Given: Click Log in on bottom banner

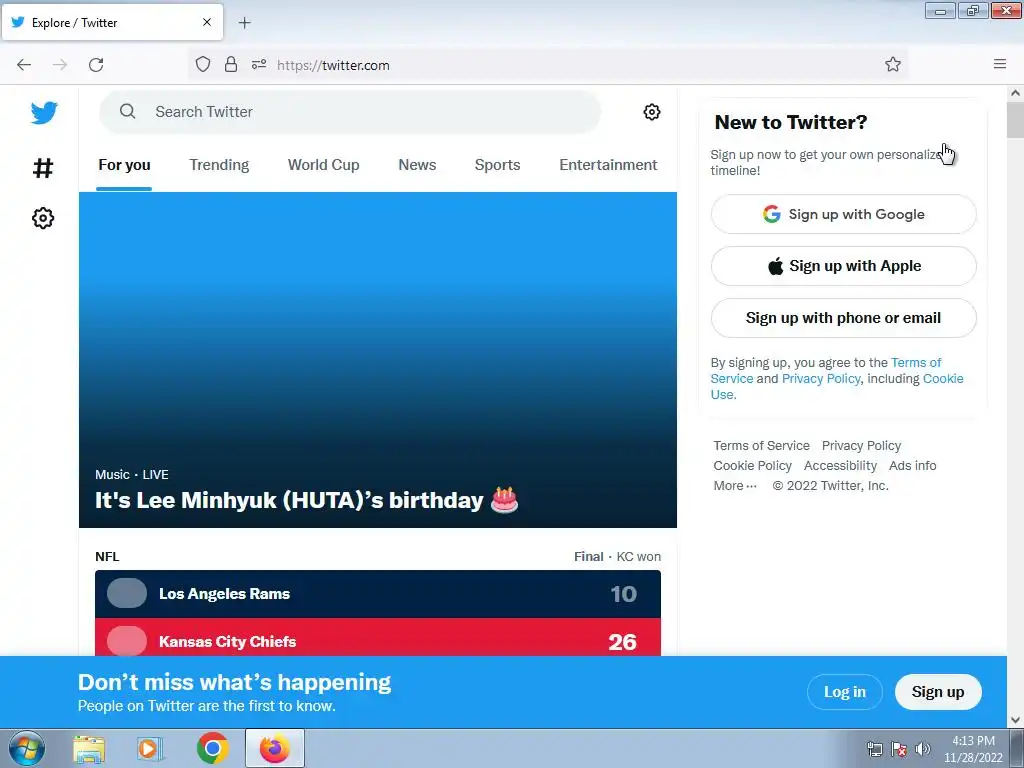Looking at the screenshot, I should (x=844, y=692).
